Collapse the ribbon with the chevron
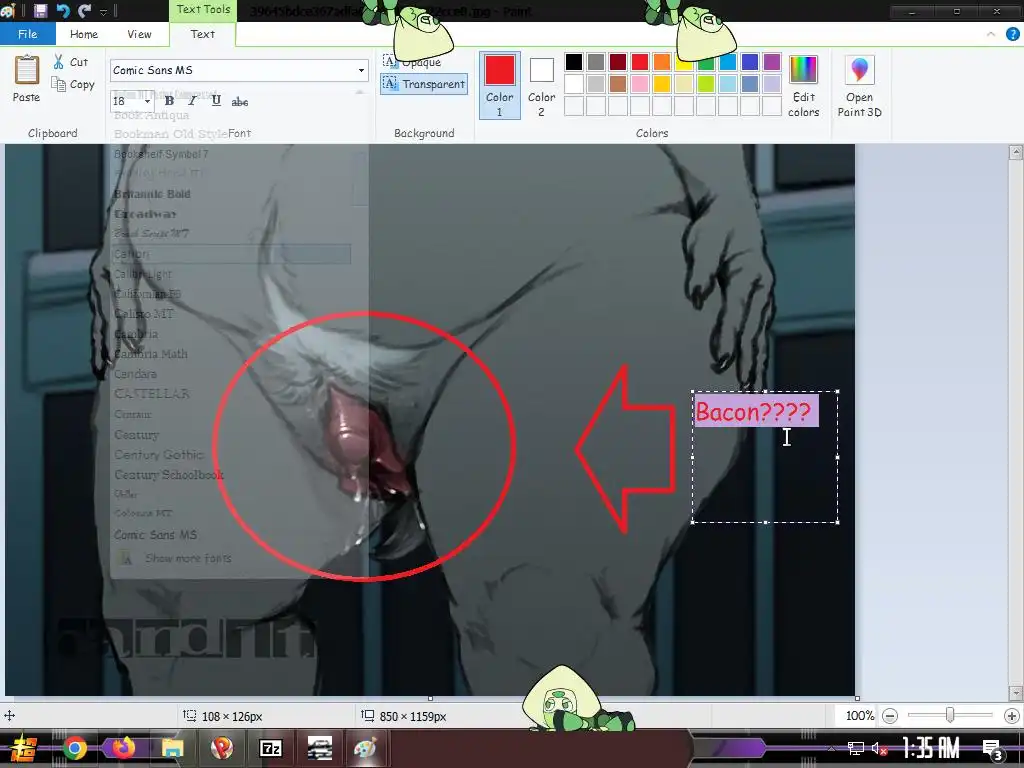1024x768 pixels. [991, 34]
